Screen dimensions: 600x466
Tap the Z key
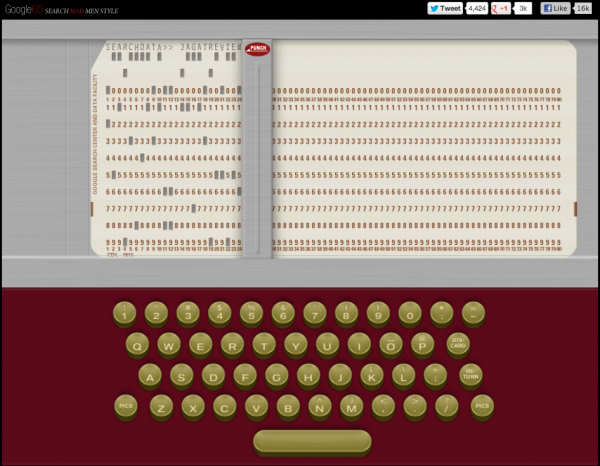161,407
